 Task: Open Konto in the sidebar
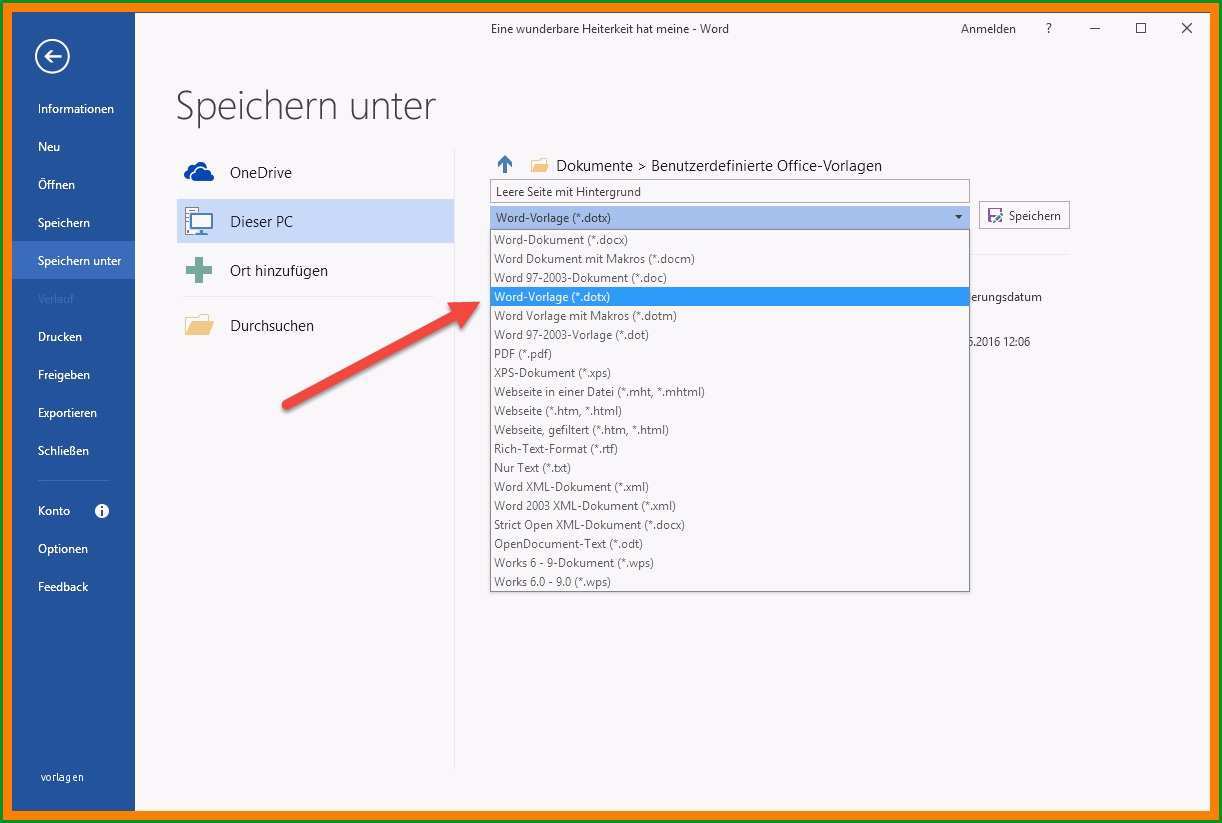point(54,511)
